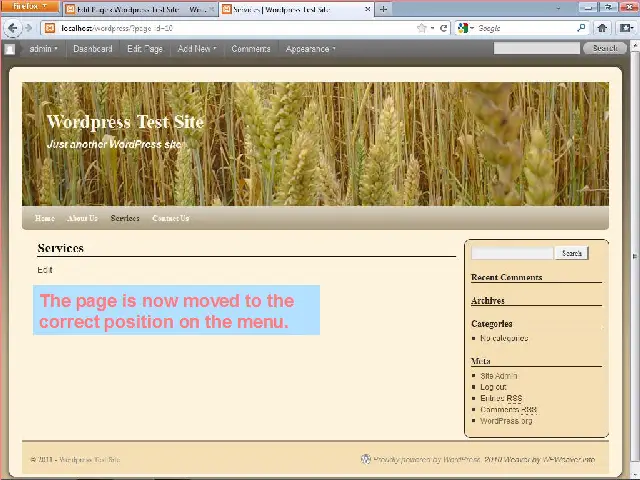Open Dashboard from the admin bar
This screenshot has height=480, width=640.
click(93, 49)
